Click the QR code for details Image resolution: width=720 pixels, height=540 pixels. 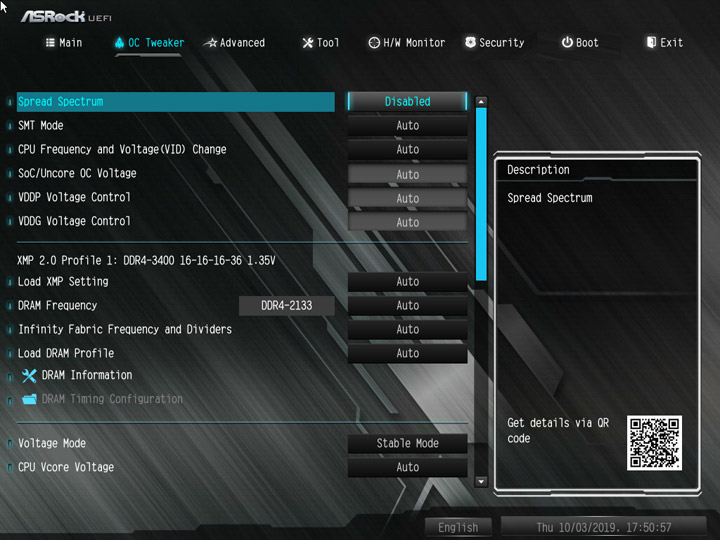pos(654,443)
